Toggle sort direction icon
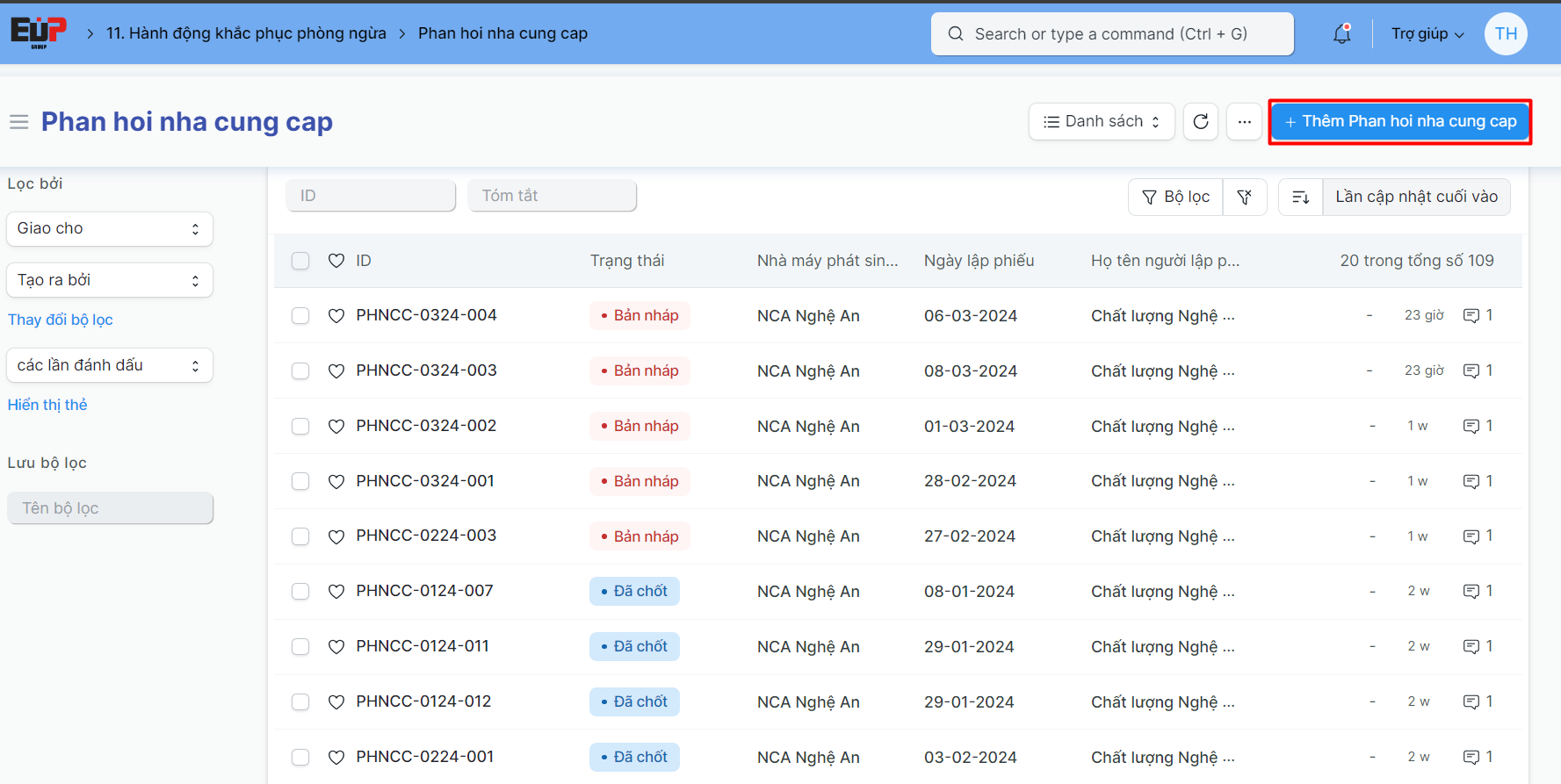Screen dimensions: 1561x784 point(1300,197)
